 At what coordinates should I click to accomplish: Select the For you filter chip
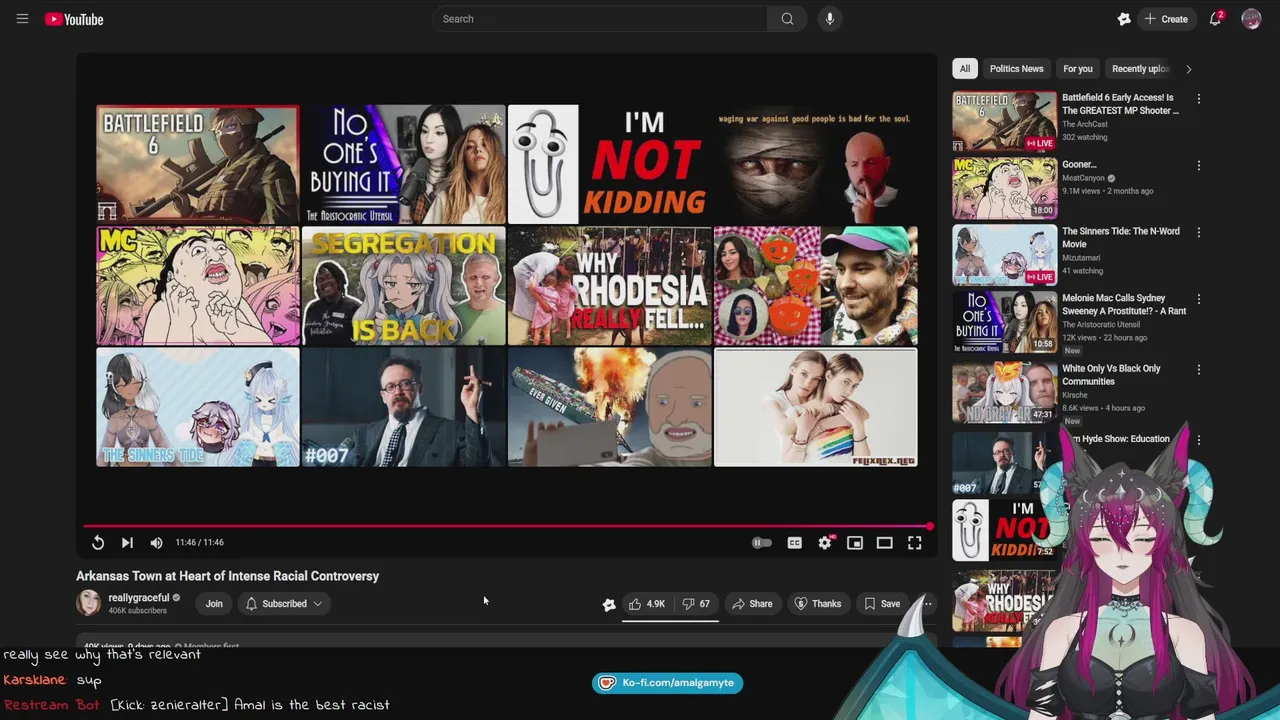(1077, 69)
